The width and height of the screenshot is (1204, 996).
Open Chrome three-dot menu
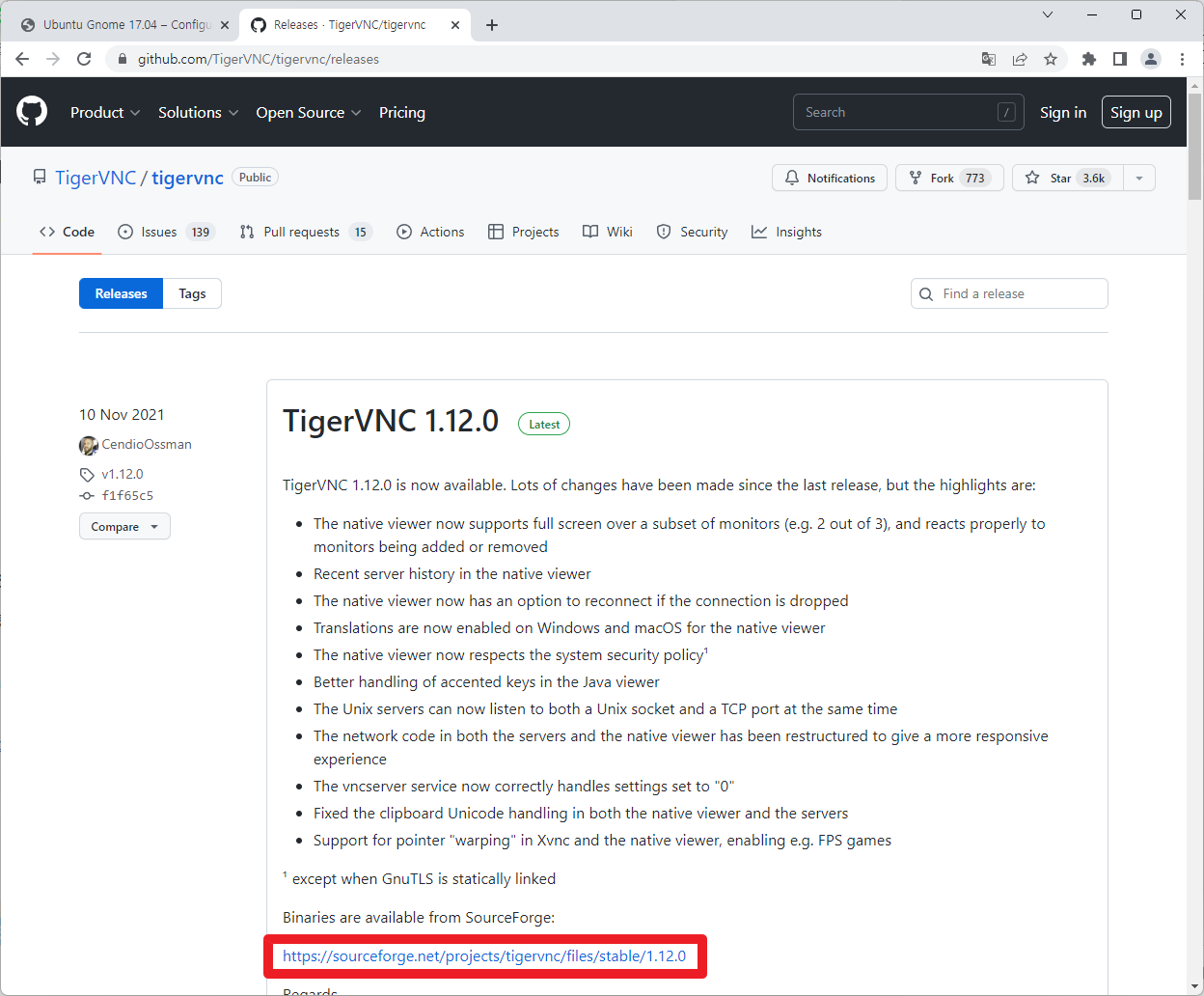tap(1182, 59)
